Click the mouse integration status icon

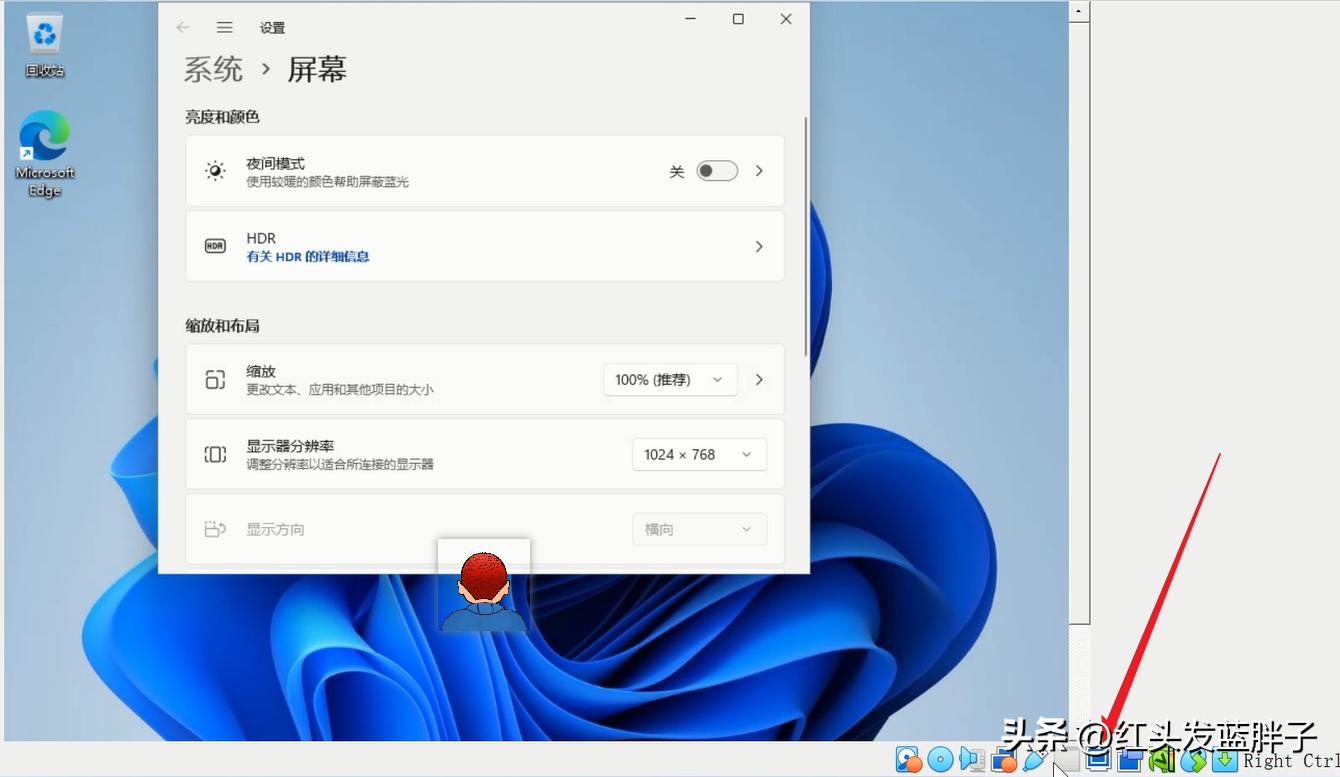click(1193, 760)
